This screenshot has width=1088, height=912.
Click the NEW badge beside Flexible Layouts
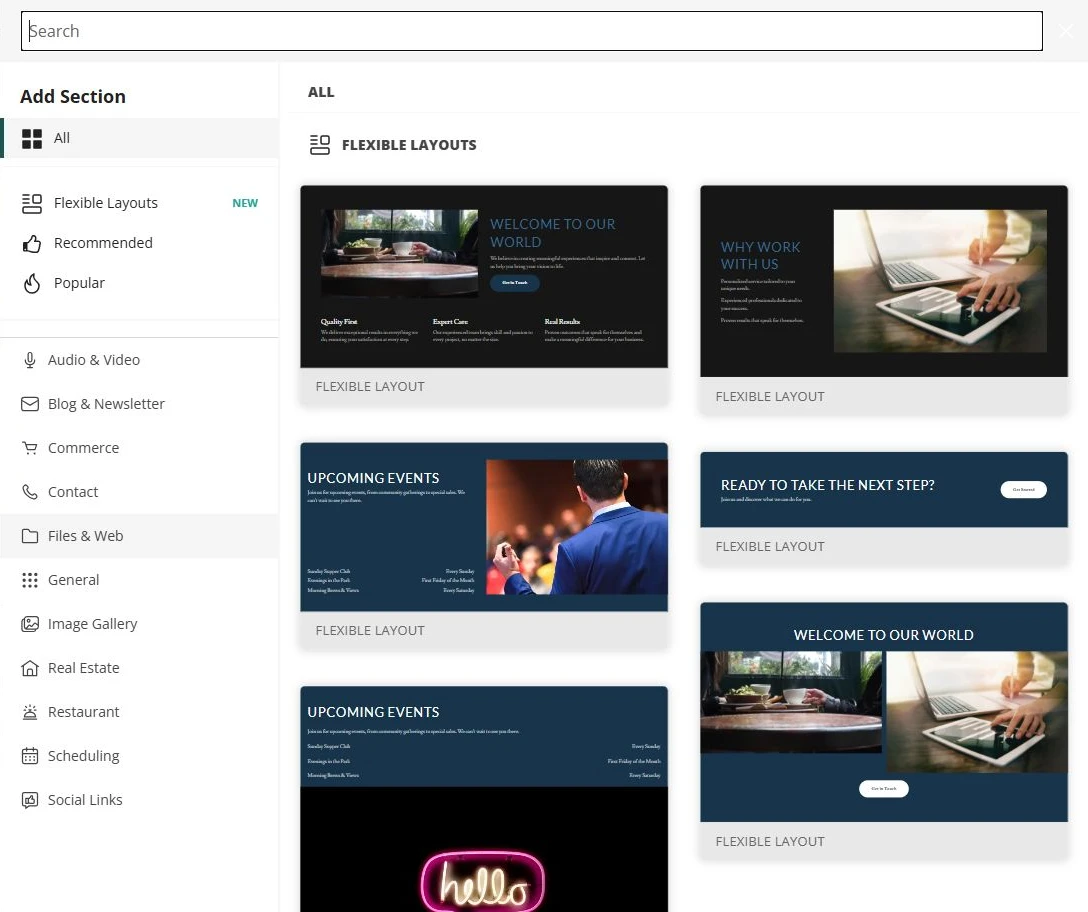pos(245,203)
